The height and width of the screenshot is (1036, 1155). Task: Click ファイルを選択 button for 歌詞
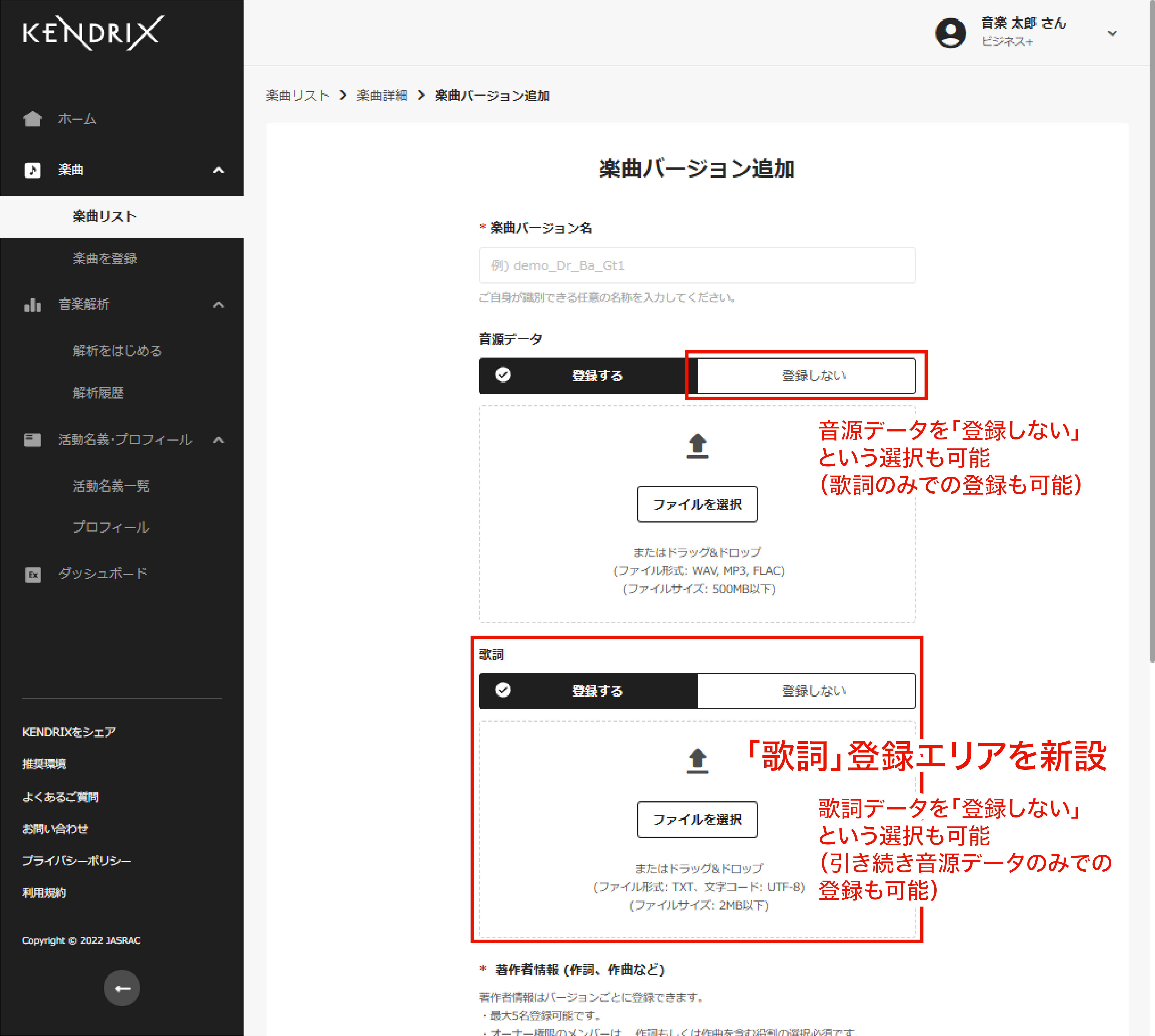(x=697, y=819)
